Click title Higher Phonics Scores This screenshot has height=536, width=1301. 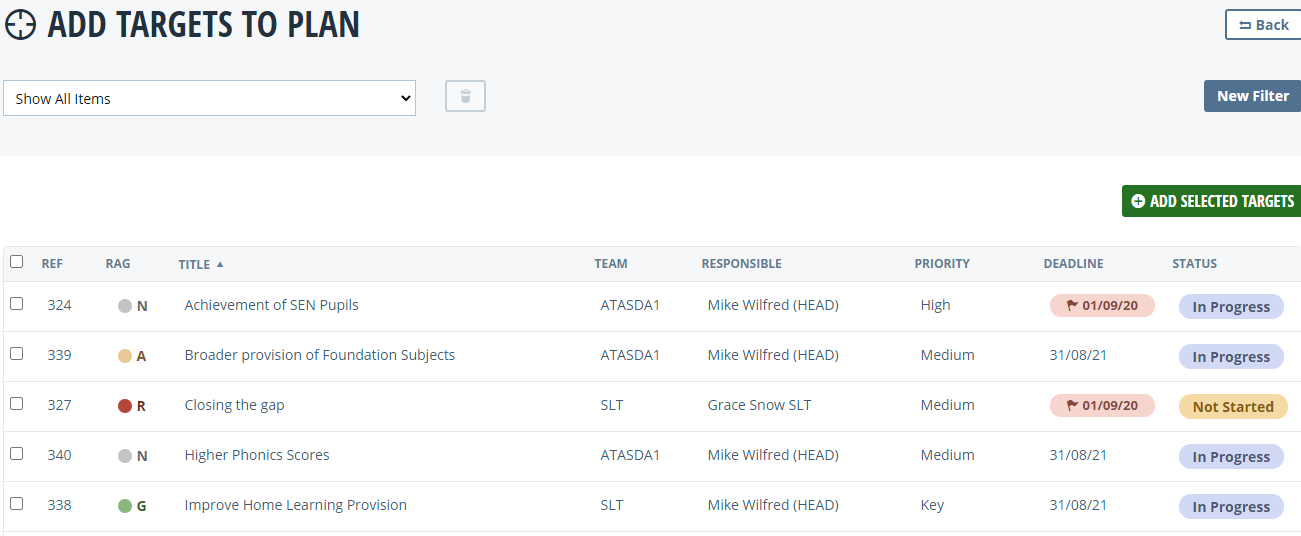click(256, 455)
